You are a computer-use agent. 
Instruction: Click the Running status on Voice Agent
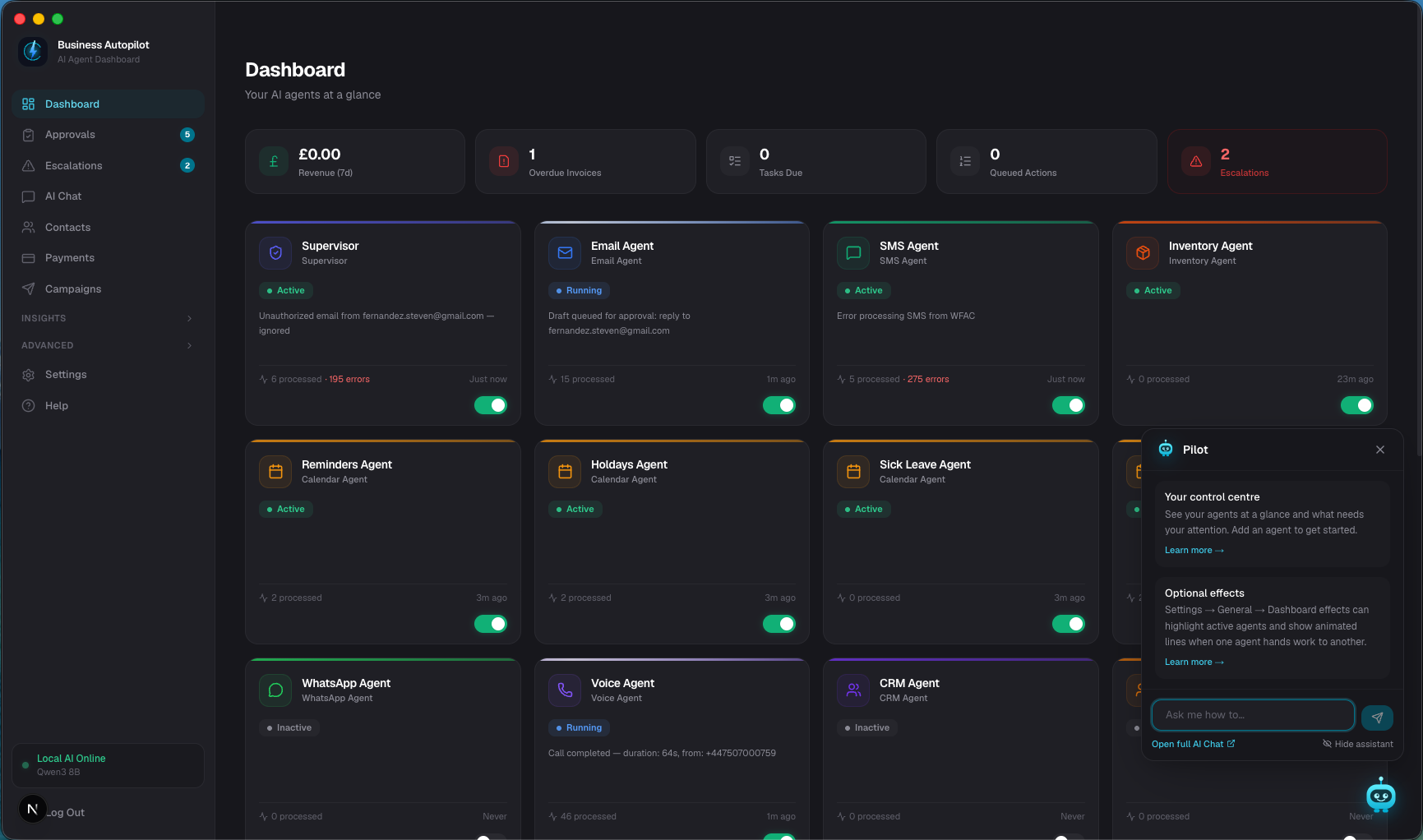pos(579,728)
